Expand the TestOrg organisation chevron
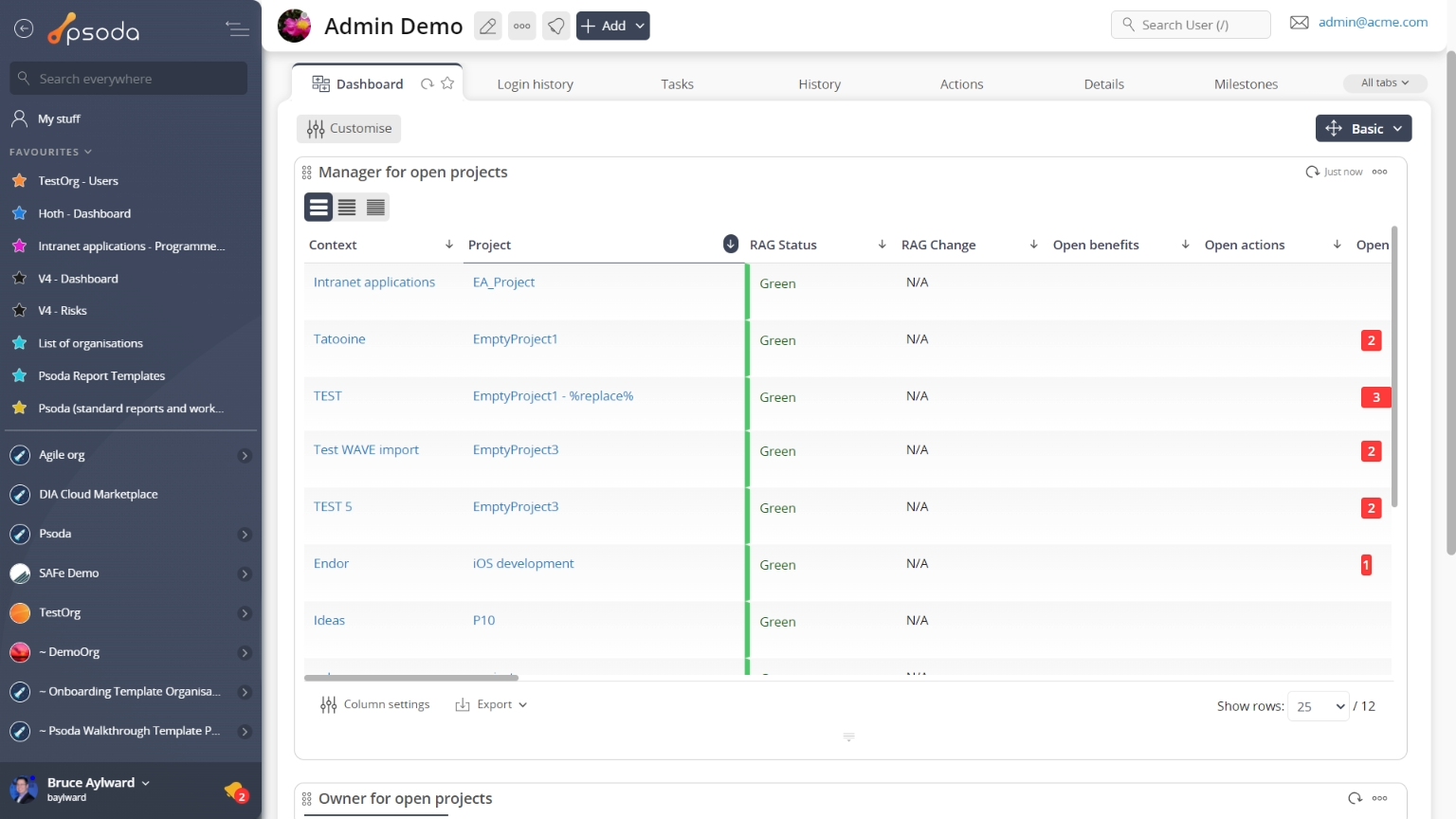 (245, 613)
